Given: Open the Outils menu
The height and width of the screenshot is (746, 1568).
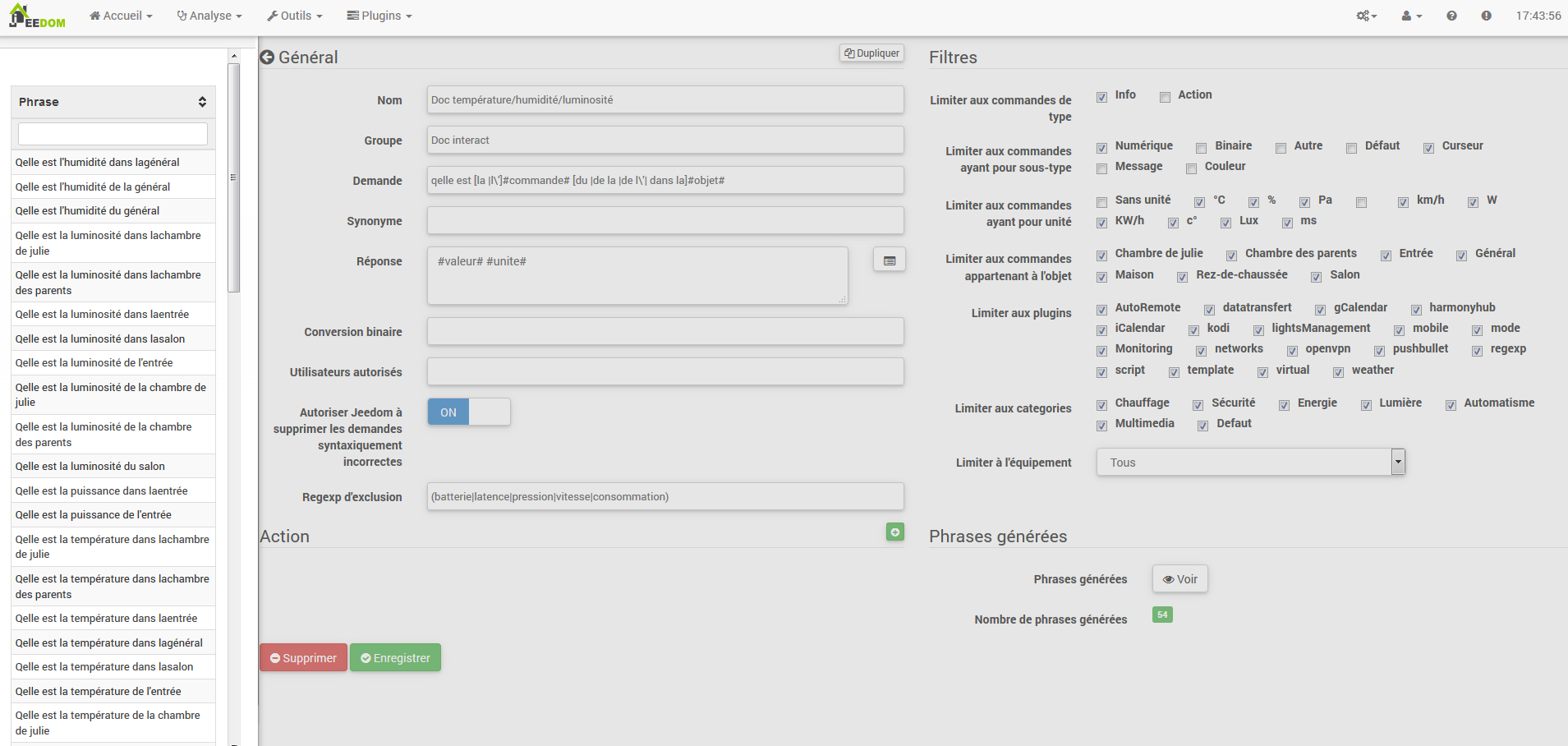Looking at the screenshot, I should 295,16.
